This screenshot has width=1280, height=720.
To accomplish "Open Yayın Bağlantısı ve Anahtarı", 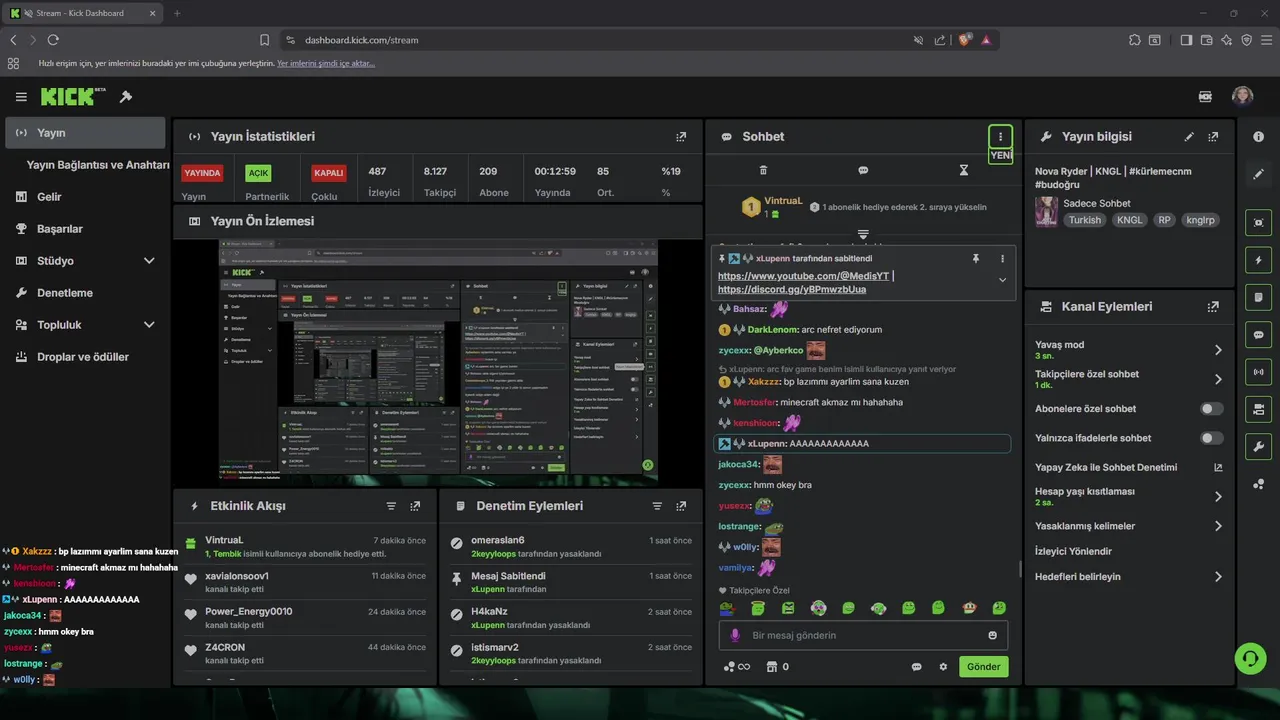I will click(98, 165).
